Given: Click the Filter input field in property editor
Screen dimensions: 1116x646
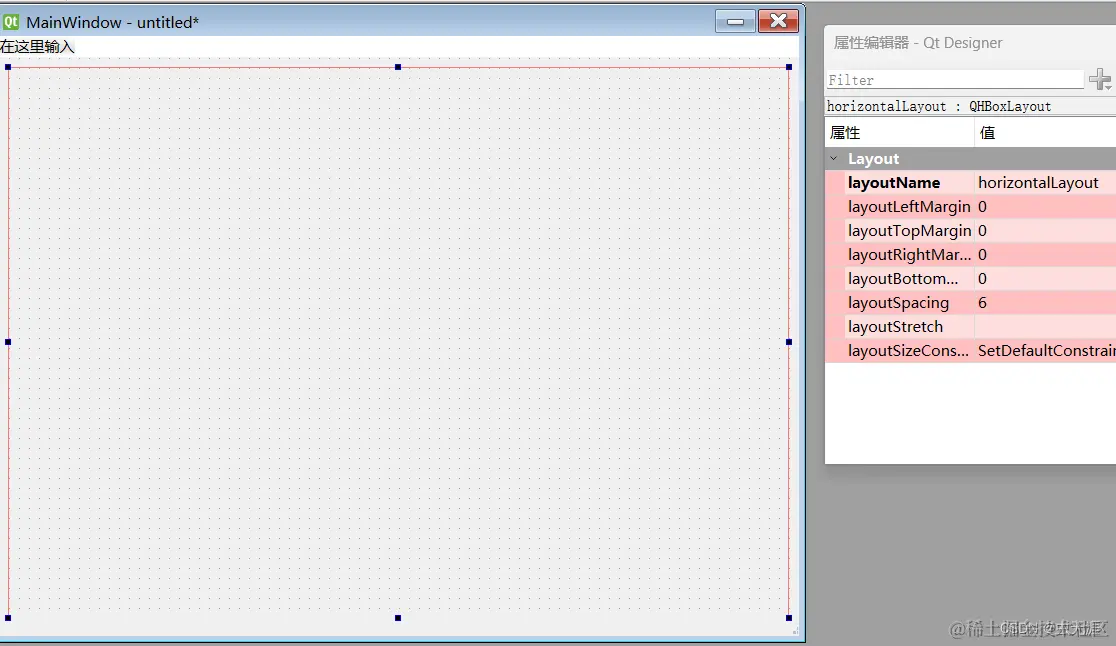Looking at the screenshot, I should (954, 80).
